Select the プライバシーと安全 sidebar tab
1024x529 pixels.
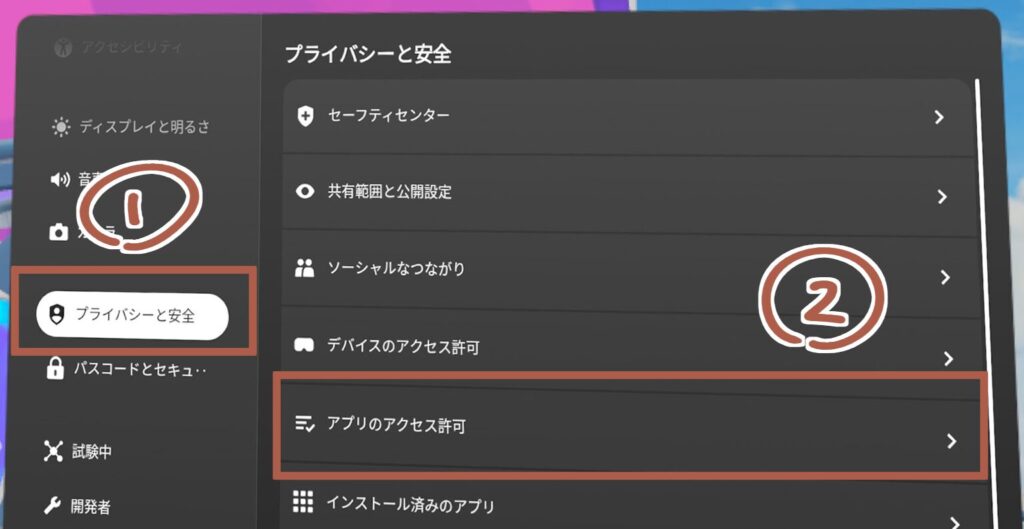tap(132, 315)
